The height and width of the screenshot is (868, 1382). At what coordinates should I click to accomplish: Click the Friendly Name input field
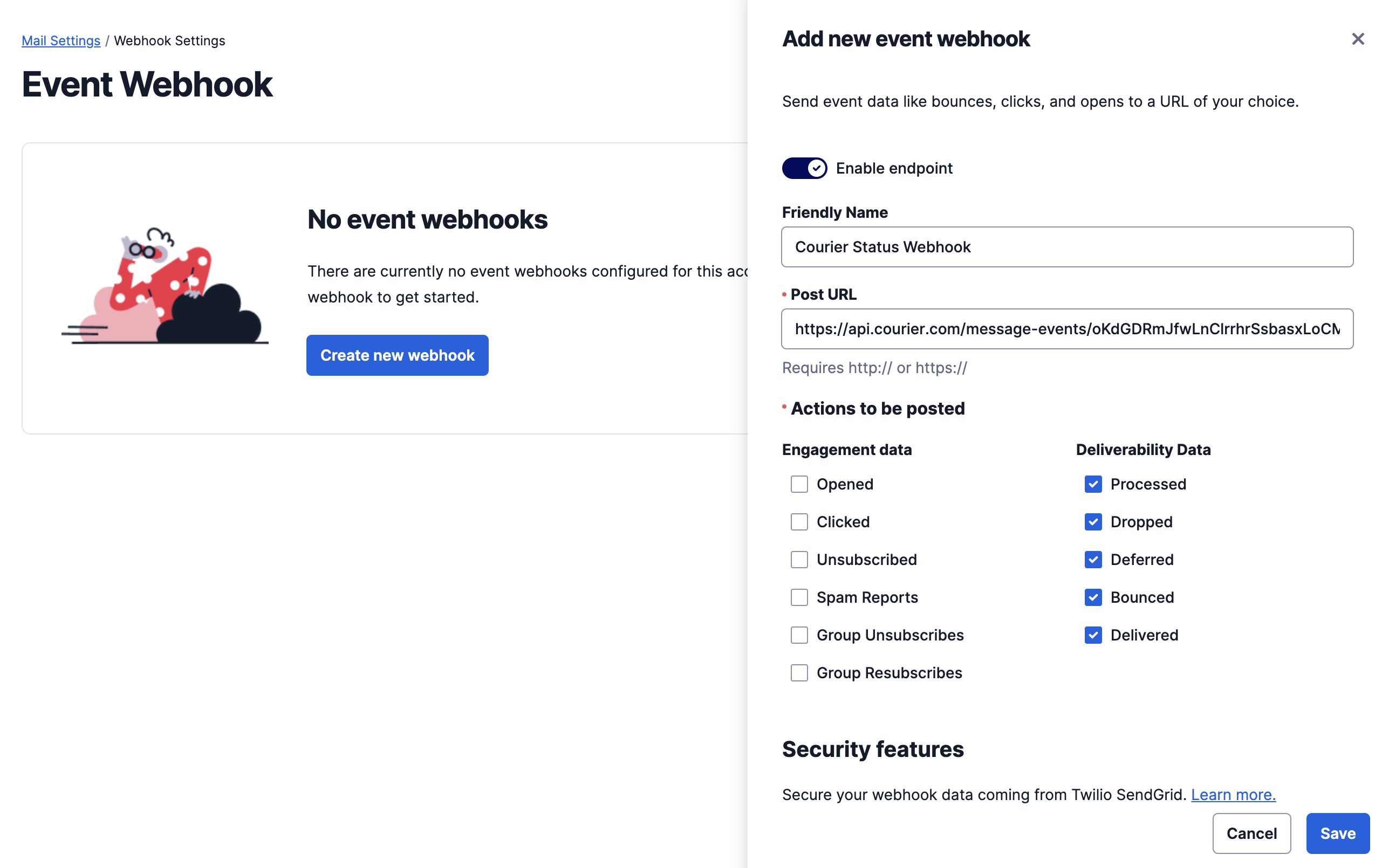(x=1067, y=247)
